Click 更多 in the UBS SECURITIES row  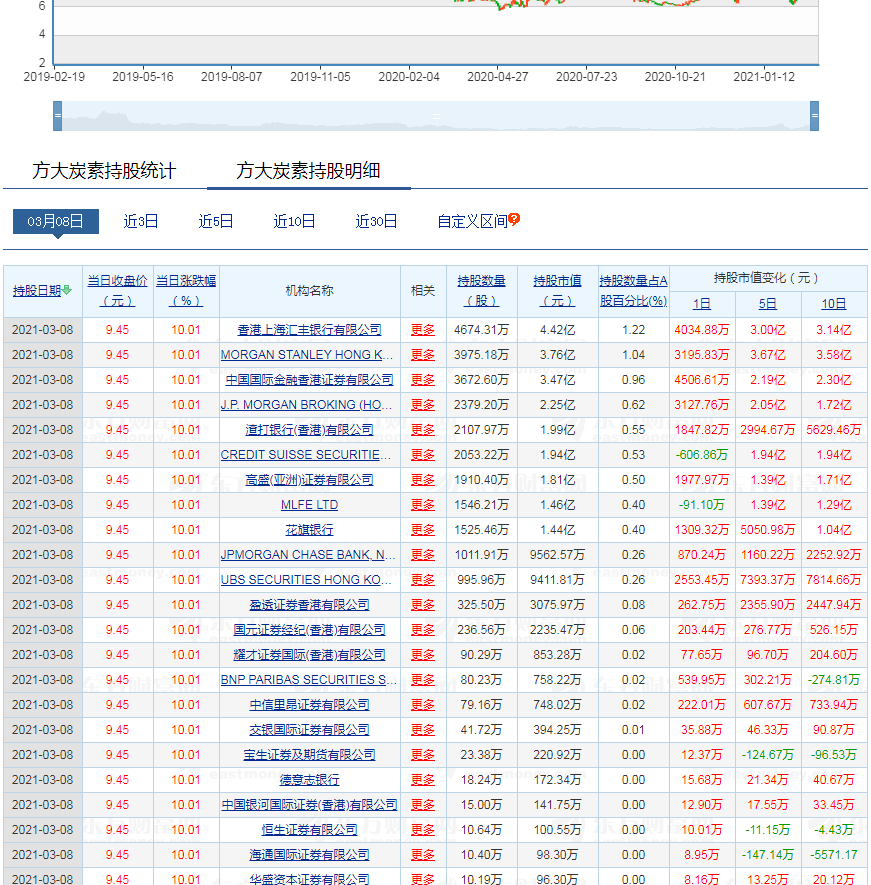click(423, 580)
